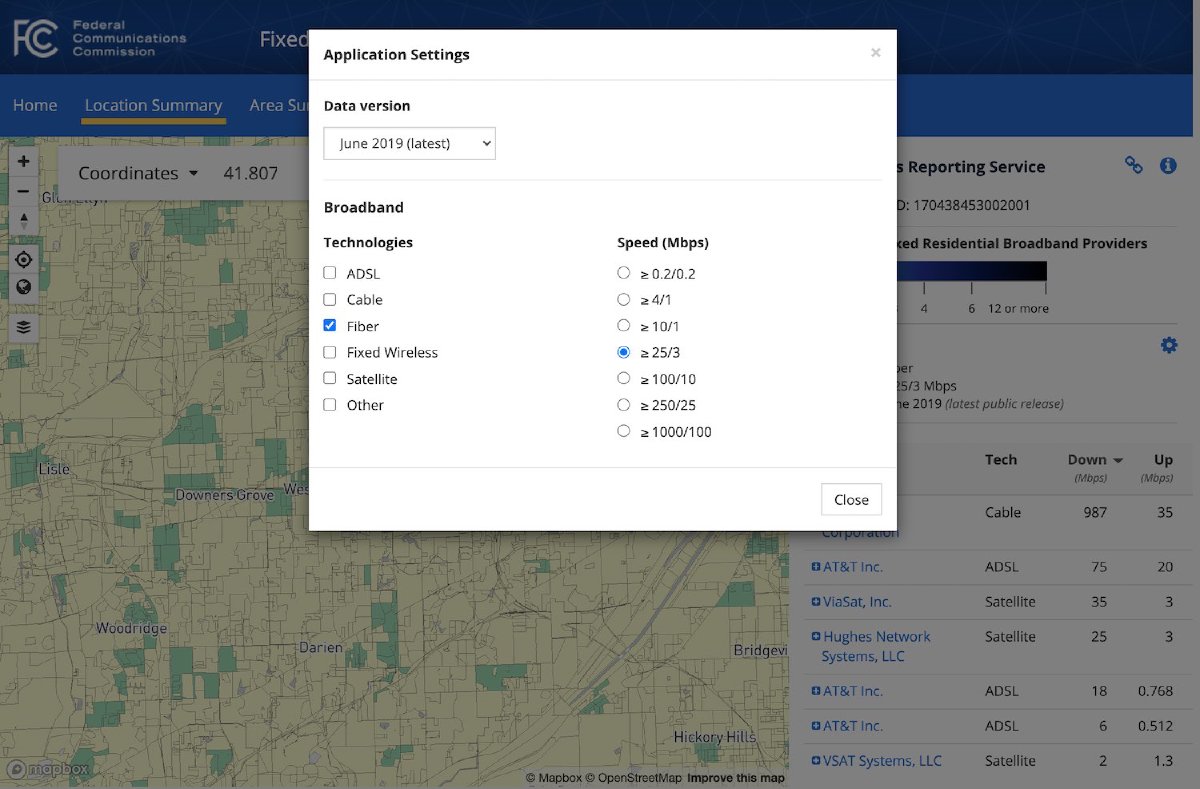The width and height of the screenshot is (1200, 789).
Task: Click the FCC logo
Action: (x=99, y=38)
